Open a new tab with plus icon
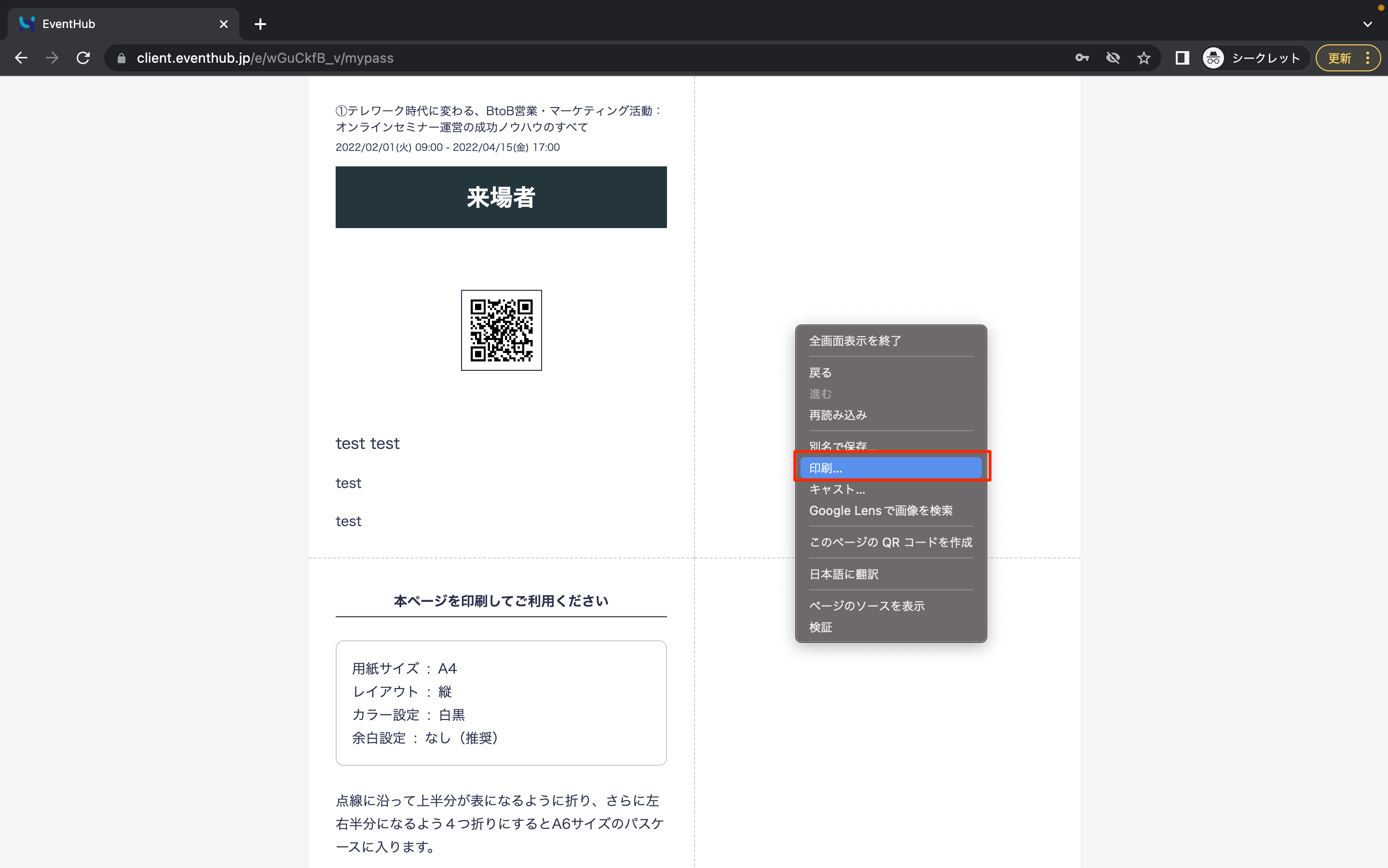This screenshot has height=868, width=1388. pos(260,24)
